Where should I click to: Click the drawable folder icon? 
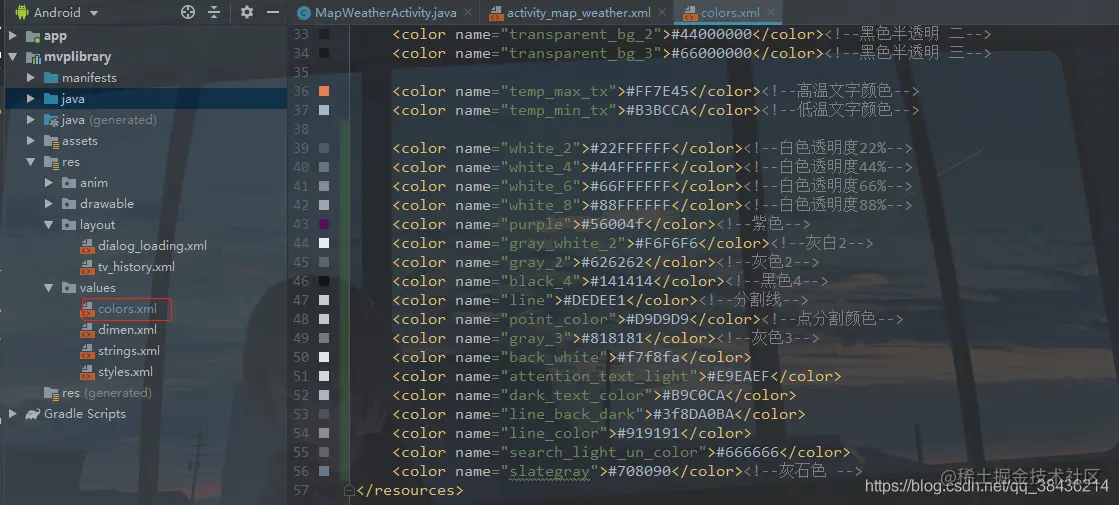pyautogui.click(x=69, y=203)
